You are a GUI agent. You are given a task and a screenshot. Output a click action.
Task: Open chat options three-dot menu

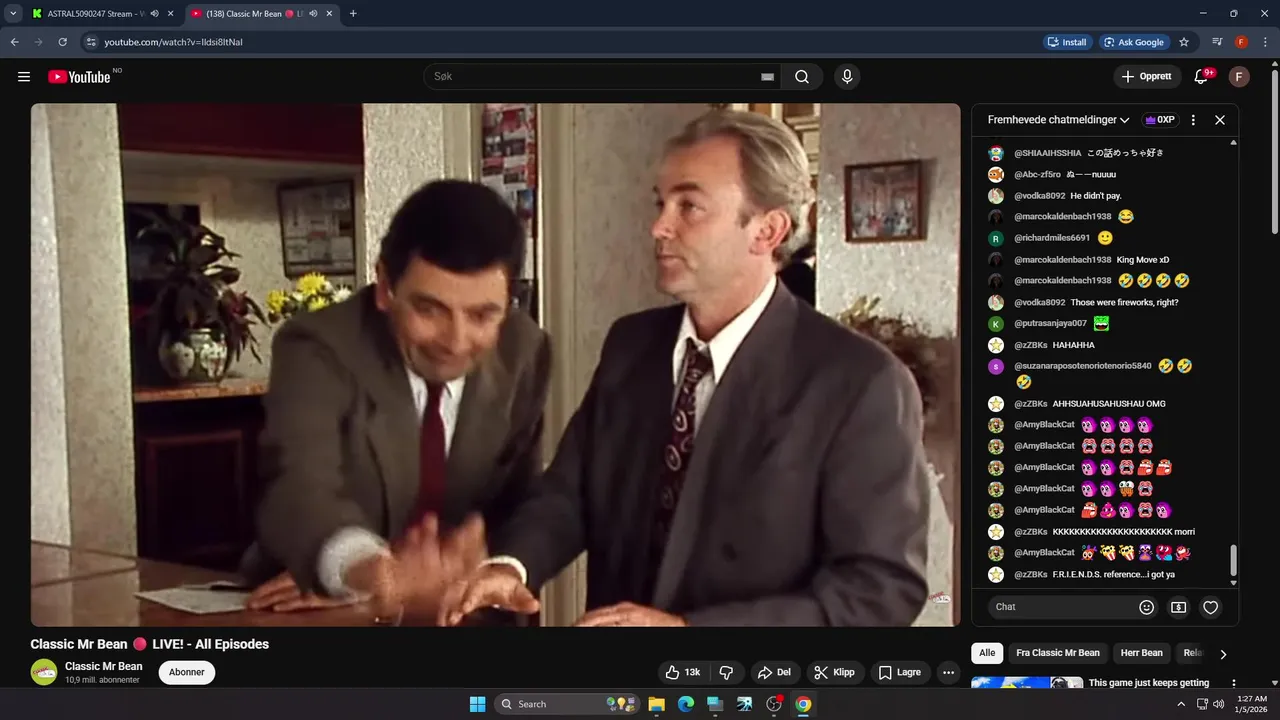(1193, 120)
